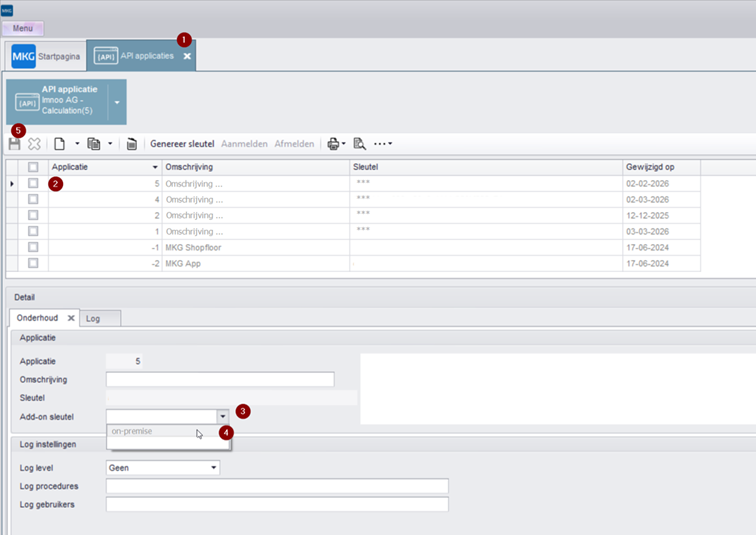Open the Log level dropdown
This screenshot has width=756, height=535.
pos(213,467)
